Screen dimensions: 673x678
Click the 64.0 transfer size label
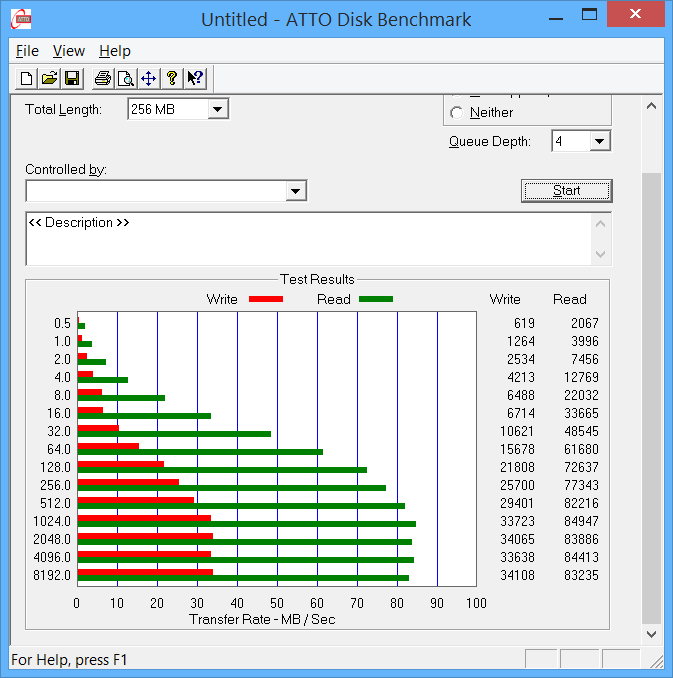tap(59, 449)
